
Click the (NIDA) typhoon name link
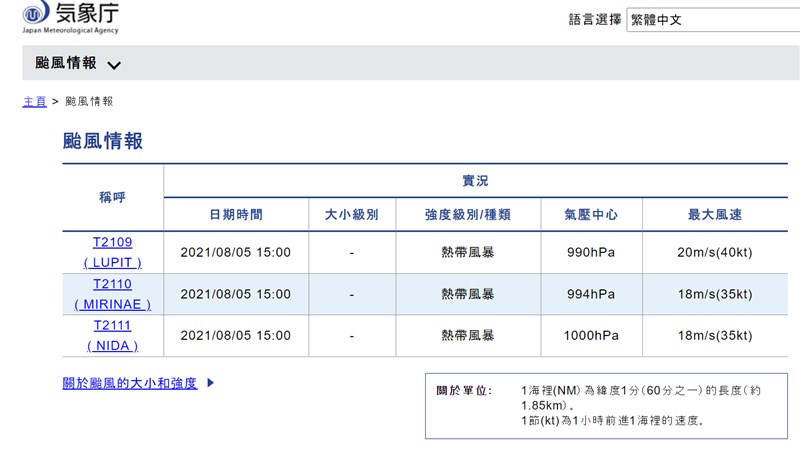[x=112, y=346]
